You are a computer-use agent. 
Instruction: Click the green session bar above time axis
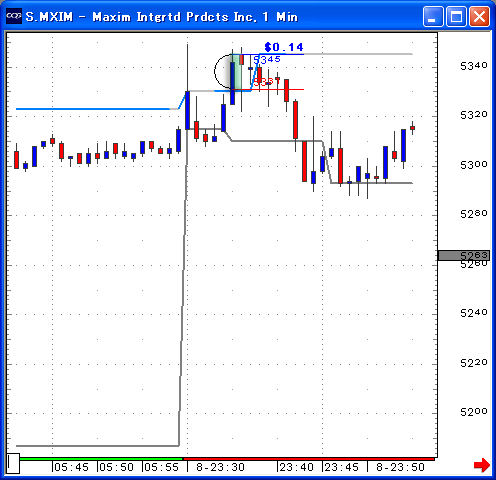coord(101,459)
